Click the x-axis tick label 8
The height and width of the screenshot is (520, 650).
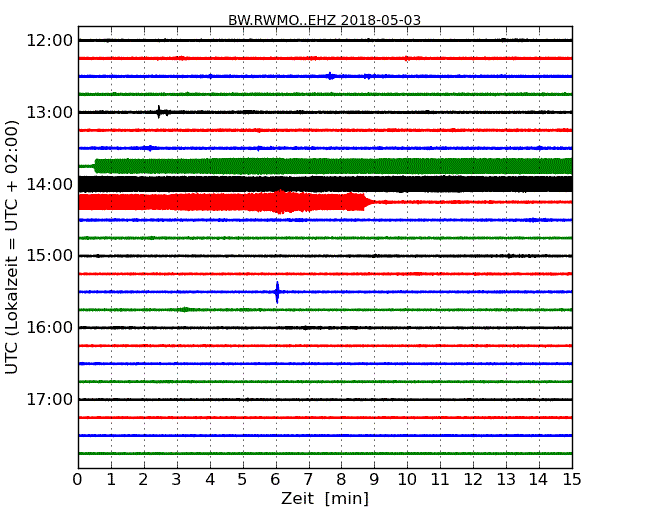point(342,480)
